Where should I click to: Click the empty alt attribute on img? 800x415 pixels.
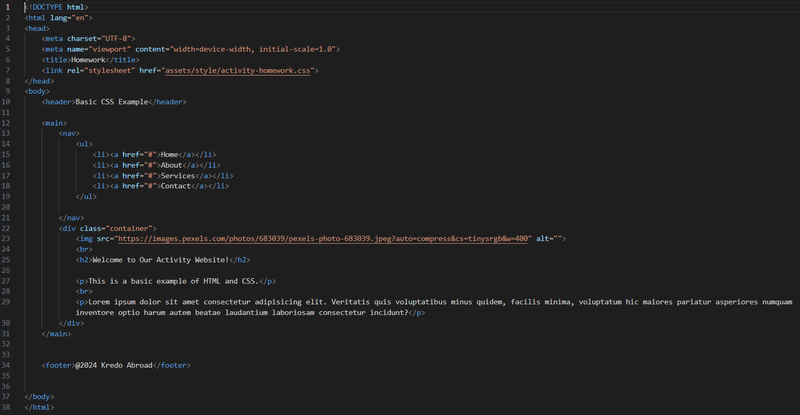pyautogui.click(x=548, y=238)
